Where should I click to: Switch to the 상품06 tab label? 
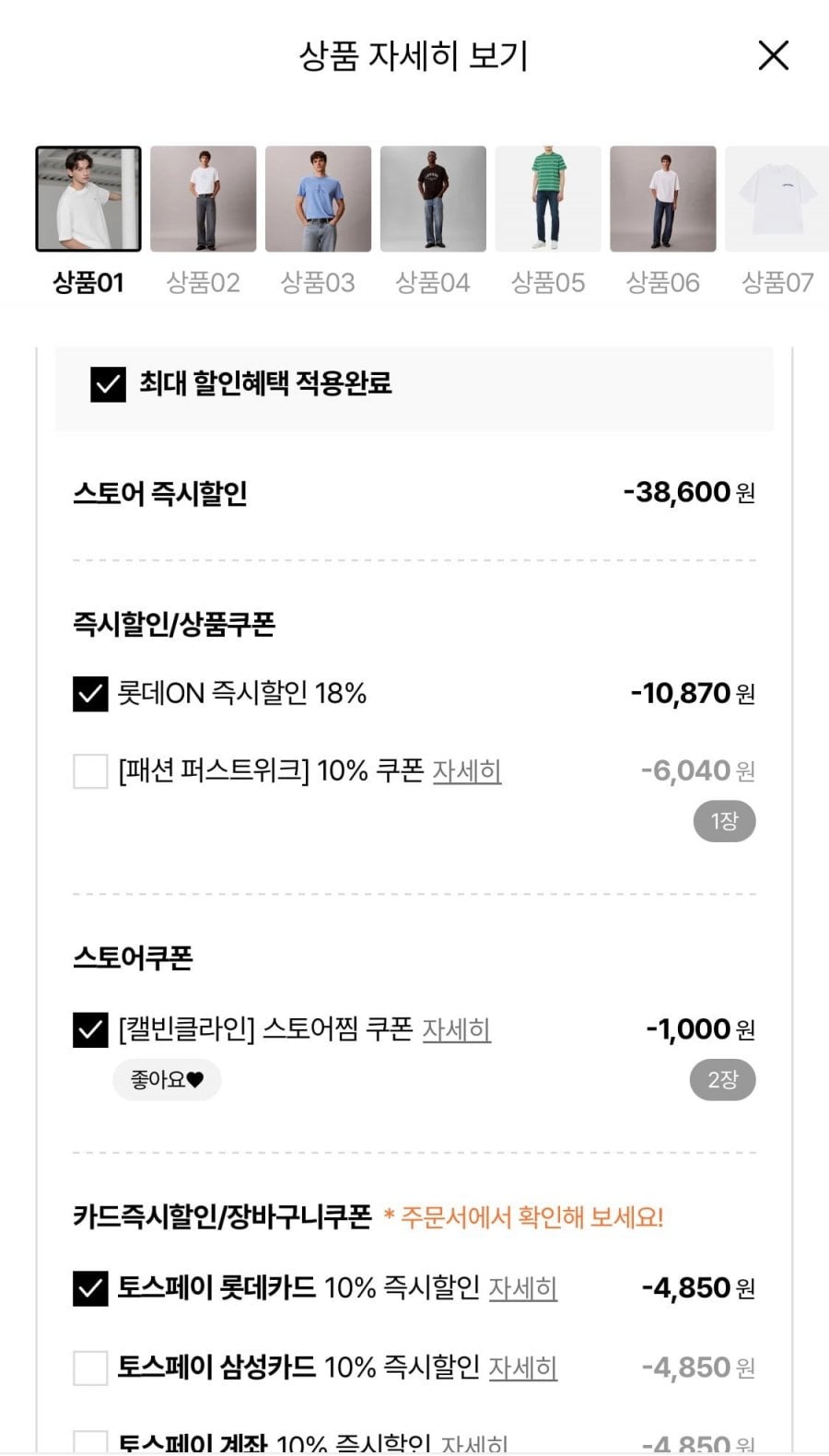coord(663,283)
